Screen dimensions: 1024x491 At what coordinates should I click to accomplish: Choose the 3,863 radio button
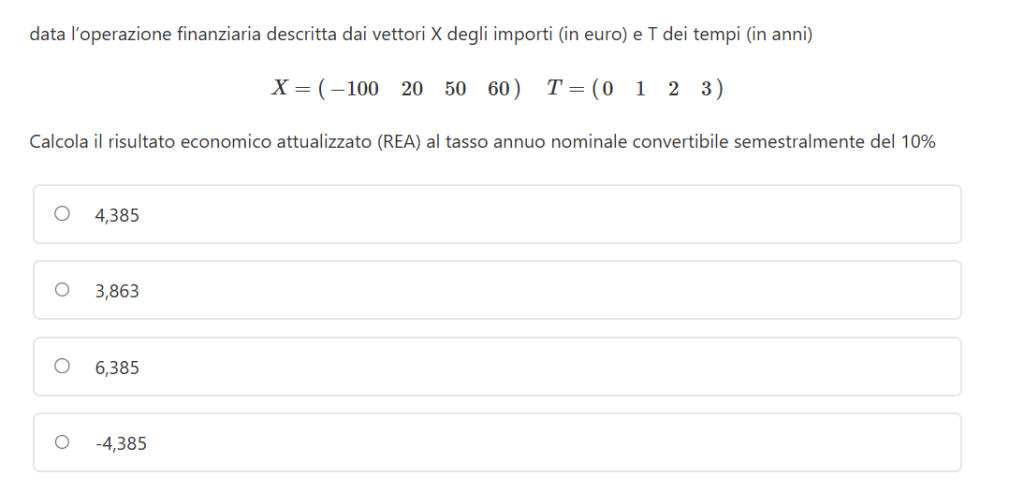click(62, 290)
